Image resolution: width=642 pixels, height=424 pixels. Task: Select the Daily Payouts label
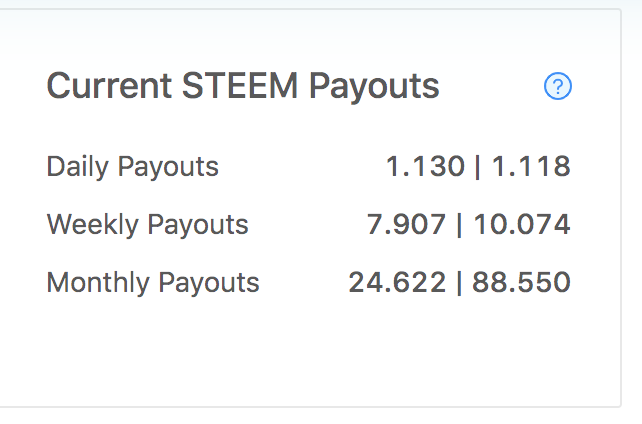pos(133,167)
